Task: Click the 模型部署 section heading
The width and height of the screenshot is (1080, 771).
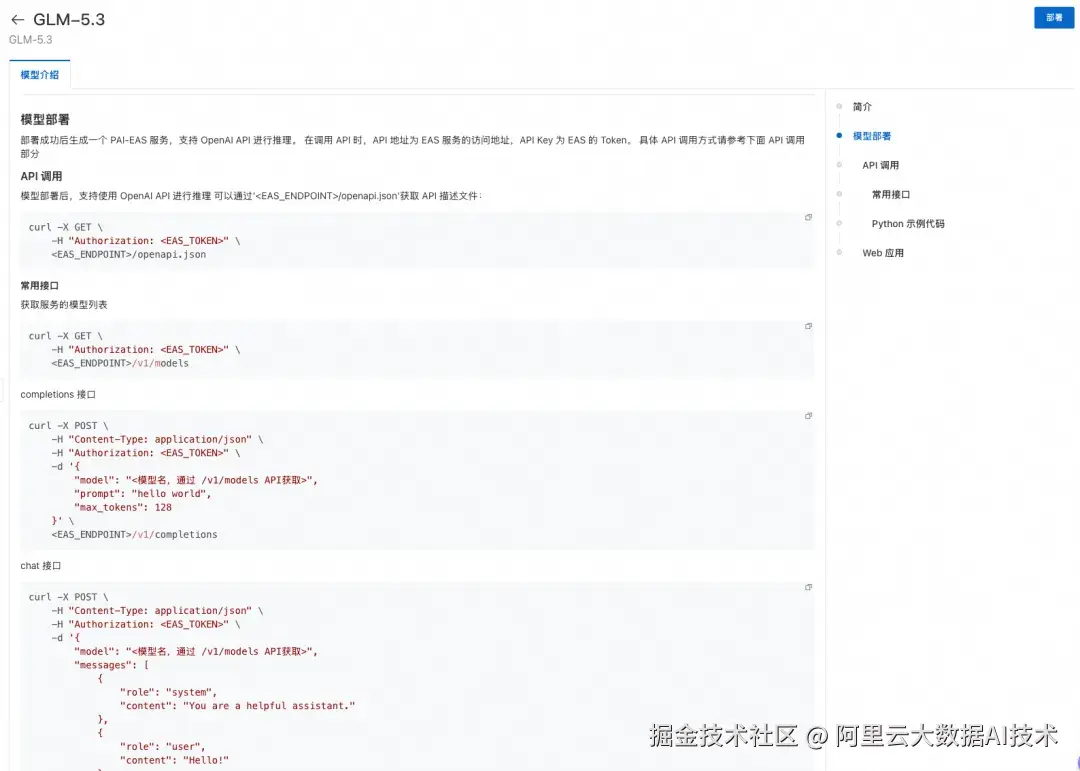Action: [45, 119]
